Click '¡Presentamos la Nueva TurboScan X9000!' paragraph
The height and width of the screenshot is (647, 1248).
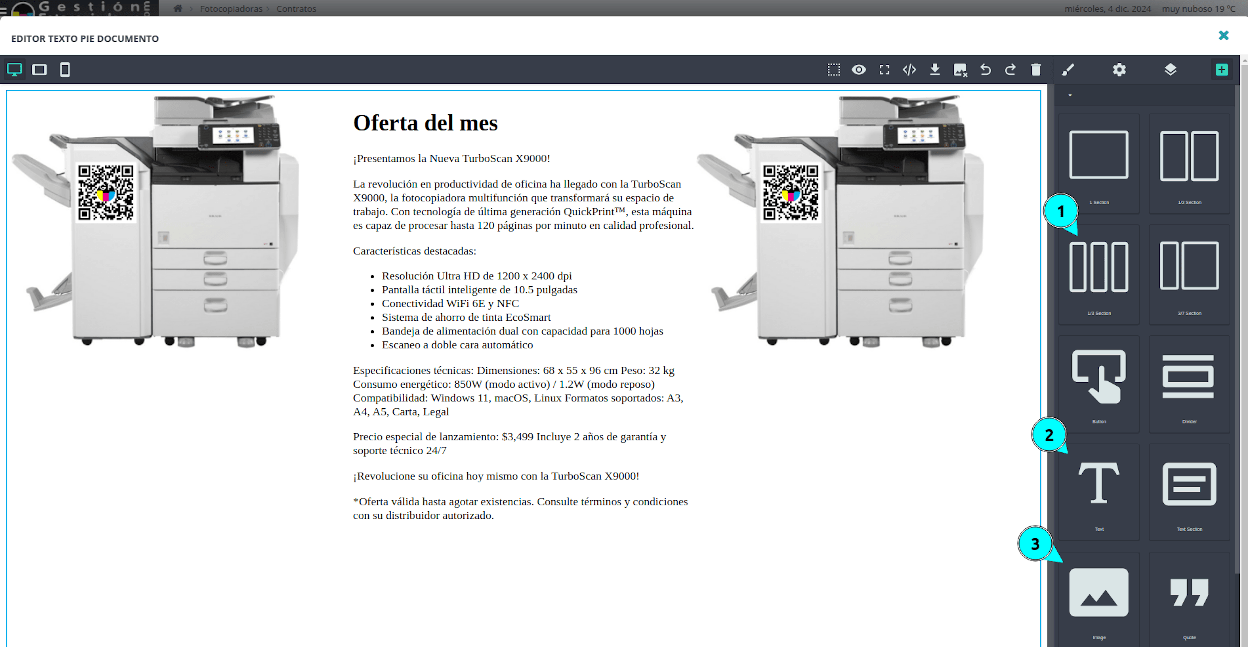(451, 158)
